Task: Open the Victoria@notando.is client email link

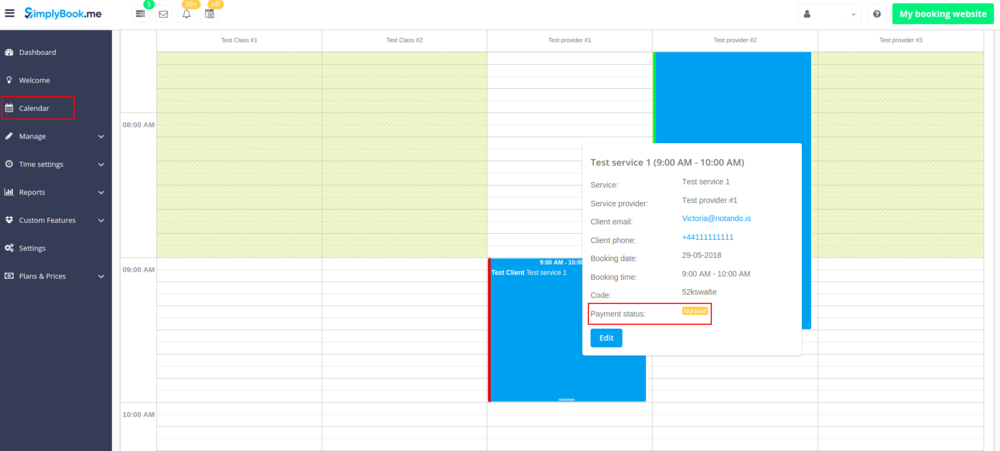Action: point(714,218)
